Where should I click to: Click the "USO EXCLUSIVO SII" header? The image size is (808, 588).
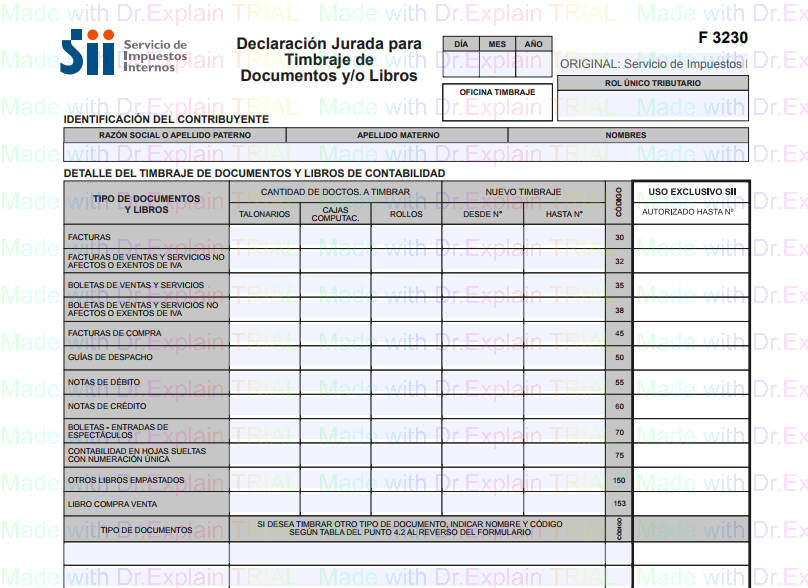(x=692, y=192)
